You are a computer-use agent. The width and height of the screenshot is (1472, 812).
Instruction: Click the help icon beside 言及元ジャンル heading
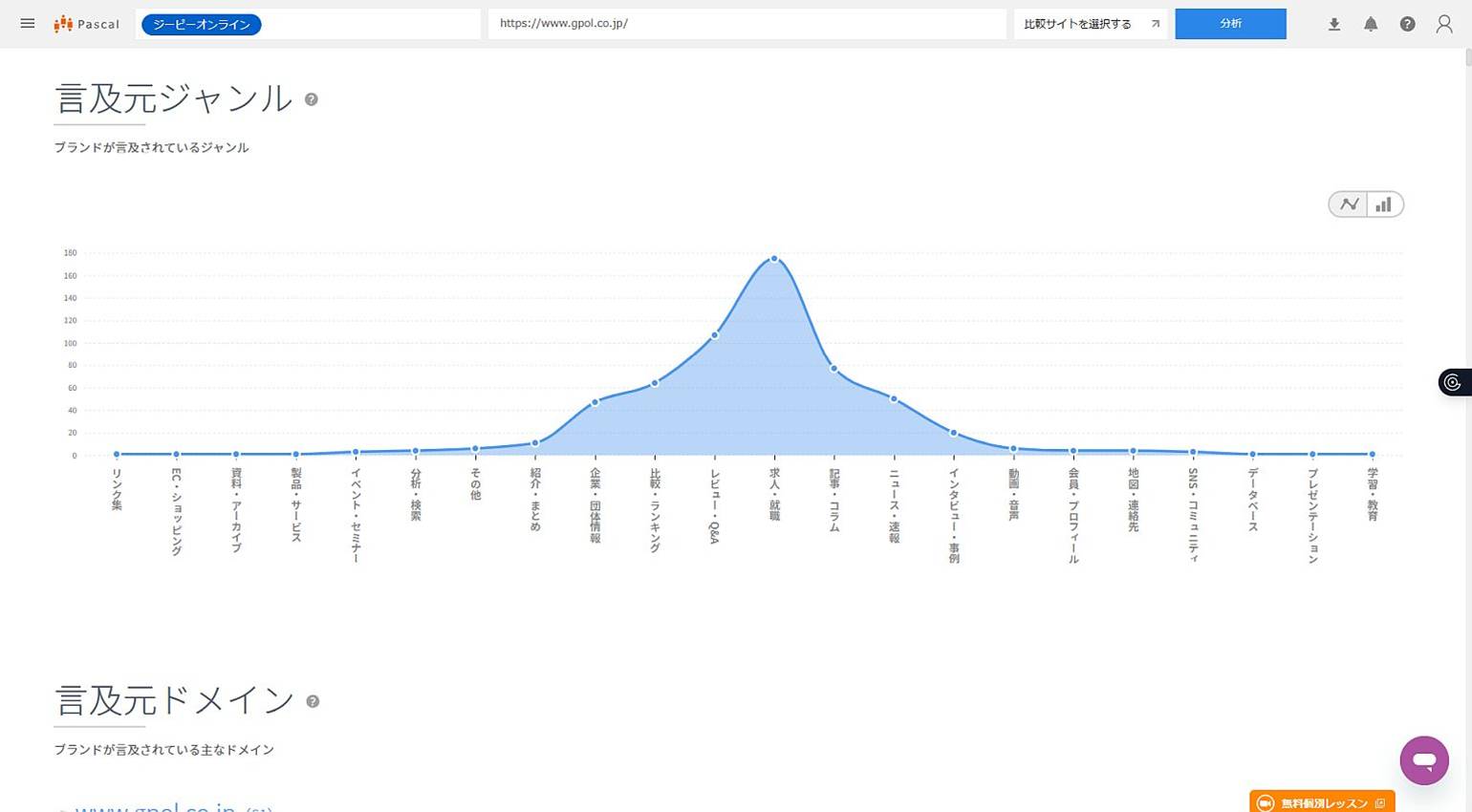tap(311, 98)
